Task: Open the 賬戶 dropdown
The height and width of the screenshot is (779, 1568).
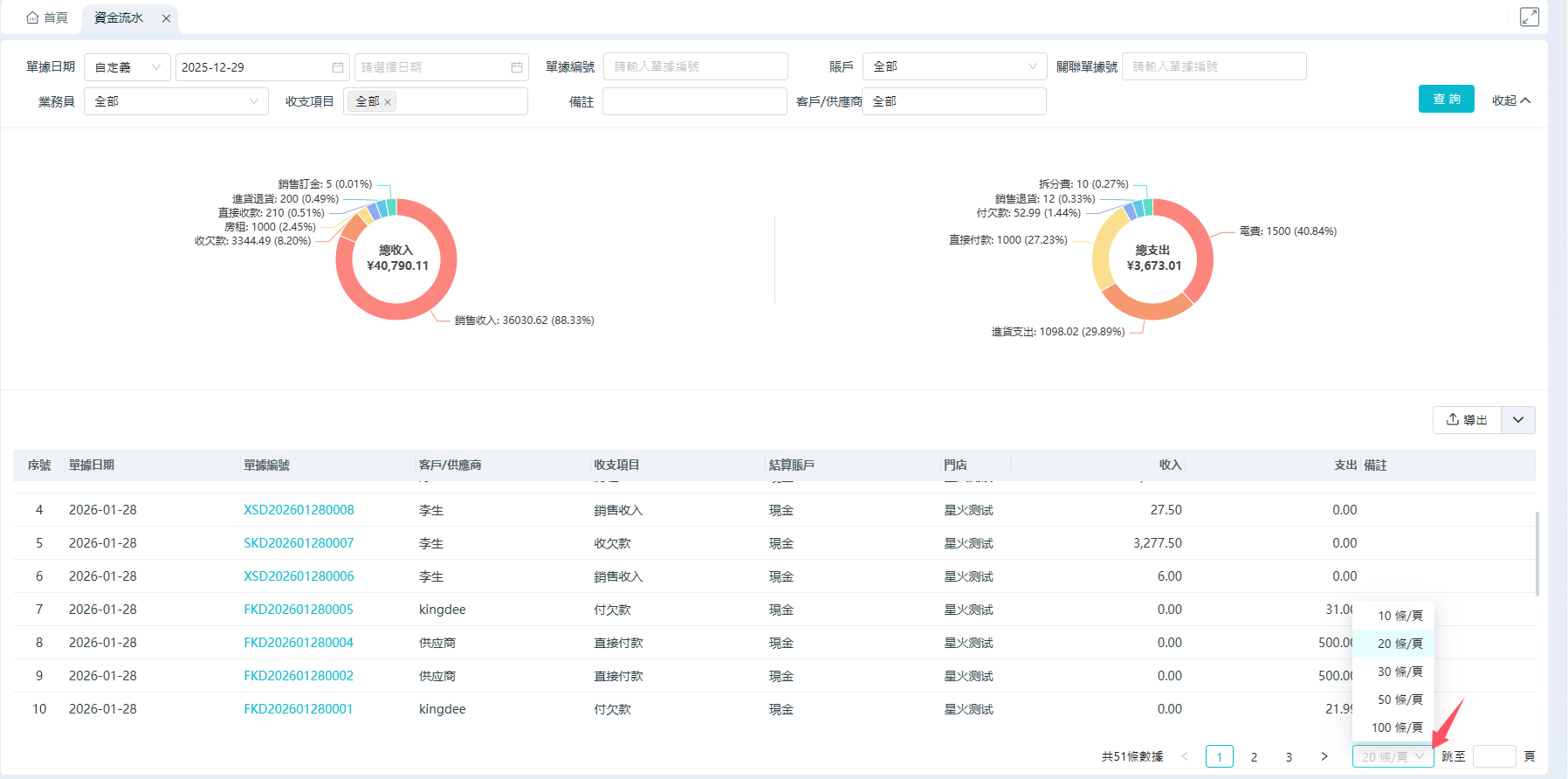Action: 954,66
